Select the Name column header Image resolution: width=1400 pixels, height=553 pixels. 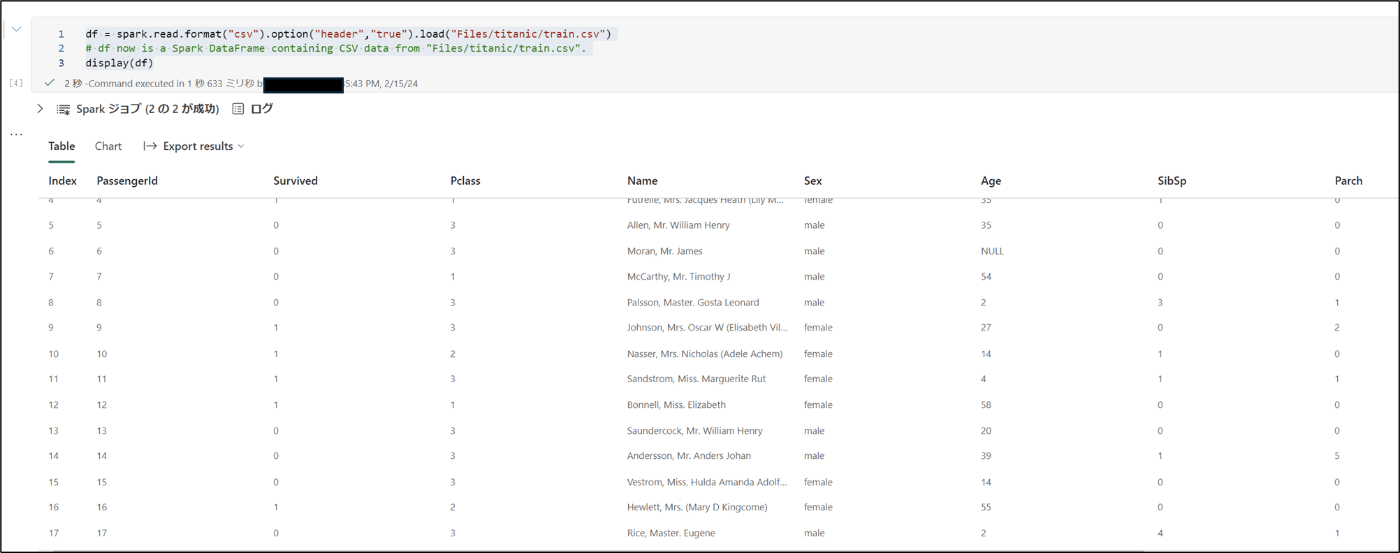pos(642,181)
